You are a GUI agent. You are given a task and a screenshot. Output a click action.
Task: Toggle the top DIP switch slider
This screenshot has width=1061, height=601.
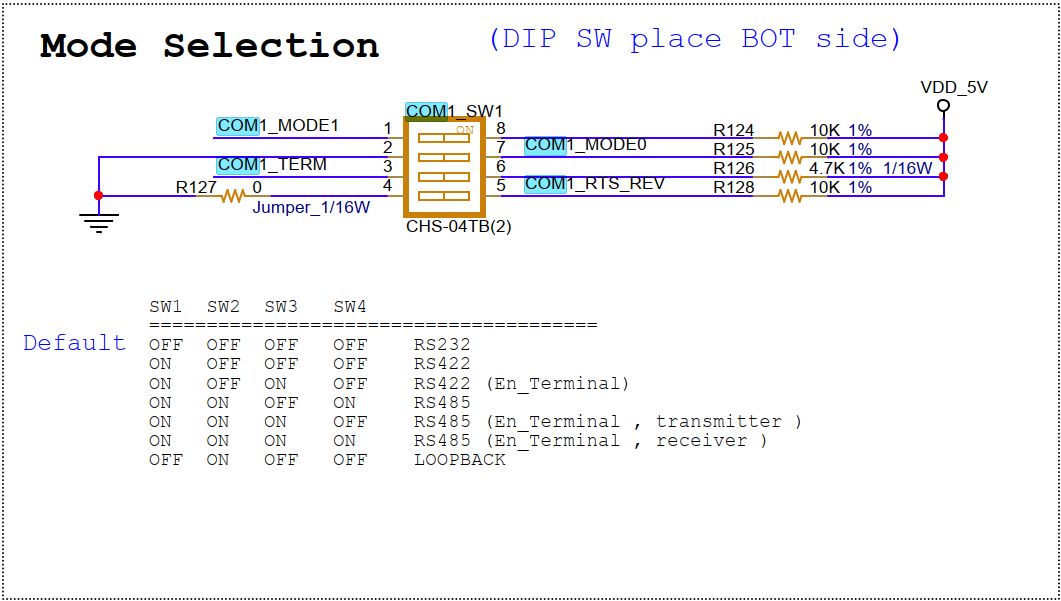coord(444,138)
